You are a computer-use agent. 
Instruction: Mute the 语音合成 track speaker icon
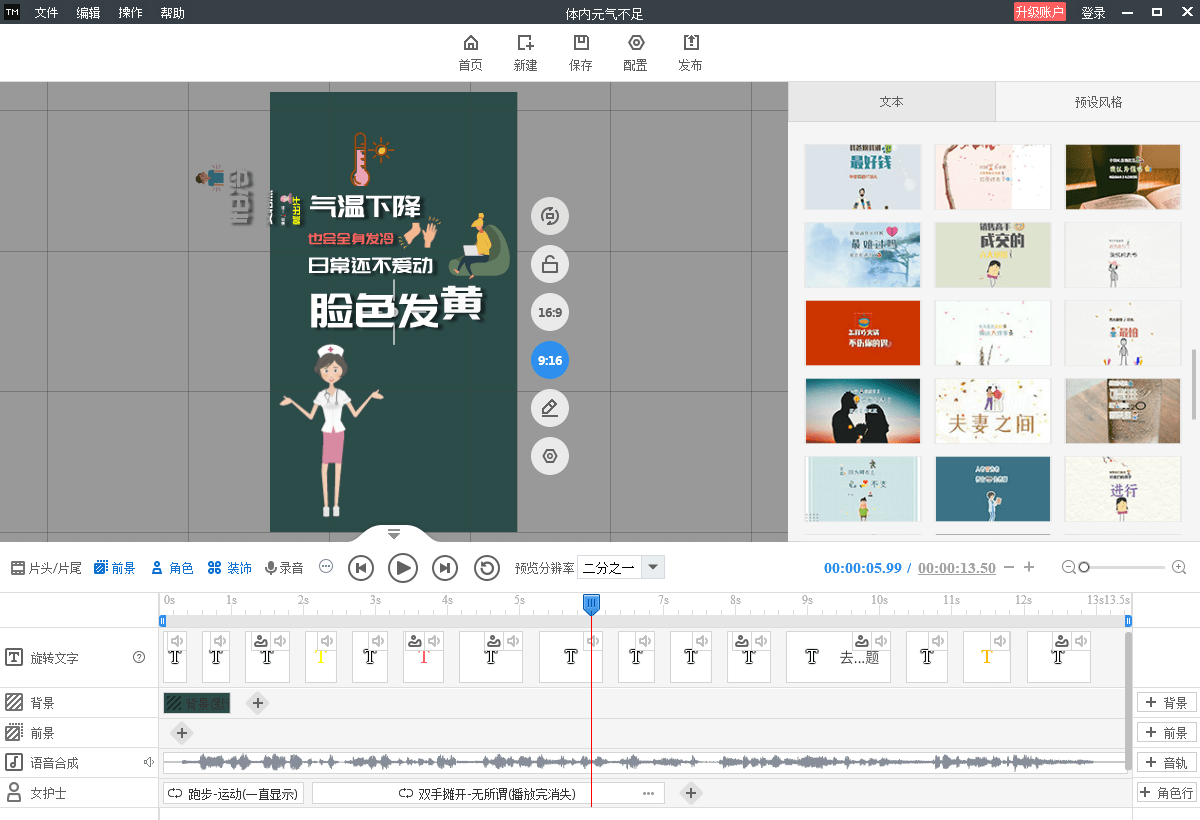(149, 762)
